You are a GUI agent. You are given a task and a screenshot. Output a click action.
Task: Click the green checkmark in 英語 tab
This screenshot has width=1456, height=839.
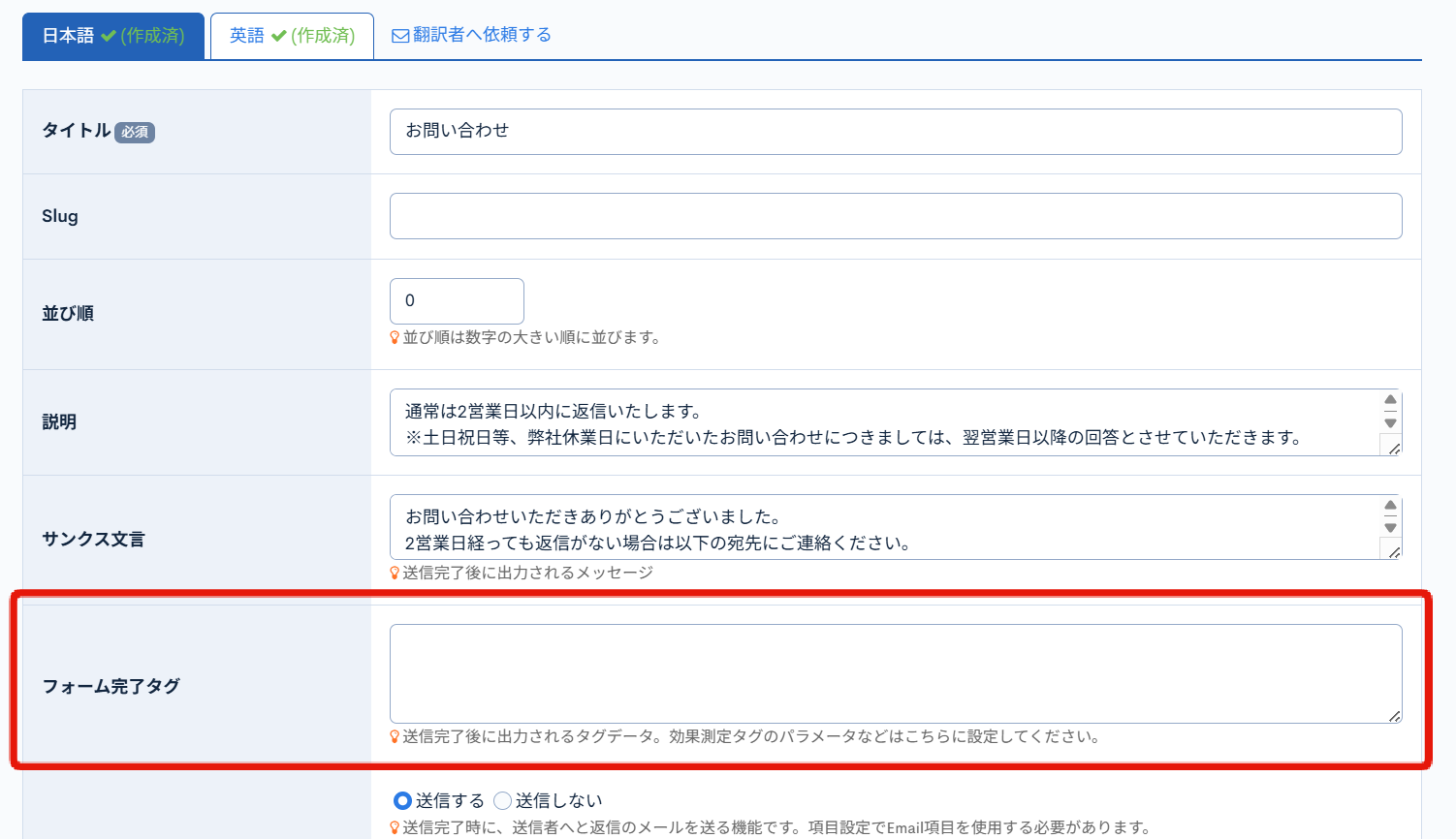pos(279,36)
